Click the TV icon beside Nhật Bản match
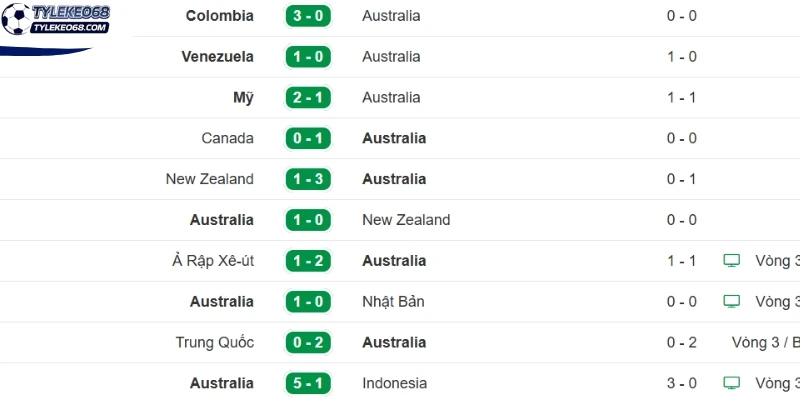Screen dimensions: 800x400 pyautogui.click(x=732, y=302)
